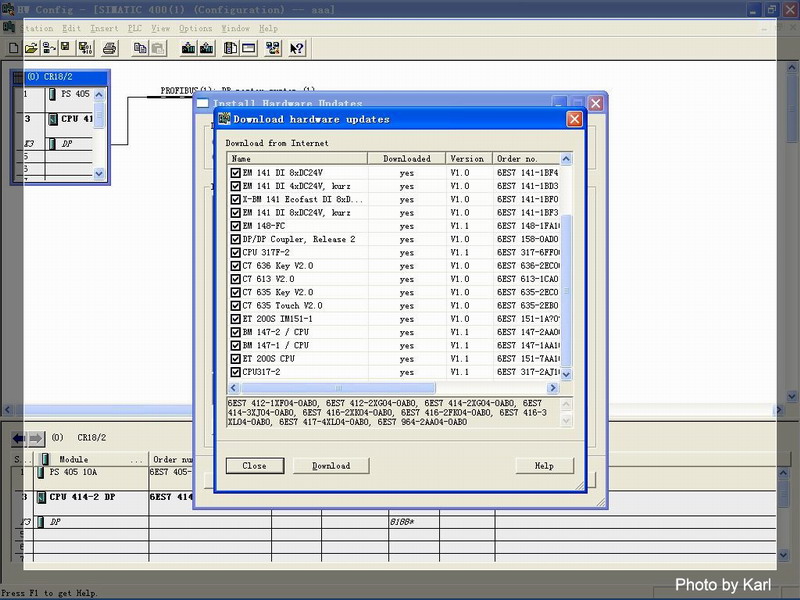Click the updates list scroll-left arrow
Screen dimensions: 800x600
tap(234, 388)
